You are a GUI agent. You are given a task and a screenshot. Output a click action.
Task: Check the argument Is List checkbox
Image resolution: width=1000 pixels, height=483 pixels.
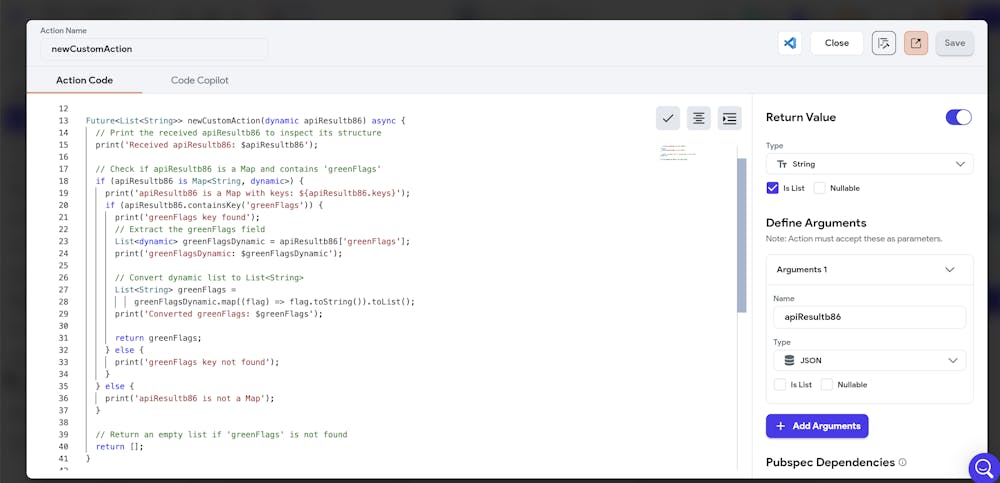[779, 384]
